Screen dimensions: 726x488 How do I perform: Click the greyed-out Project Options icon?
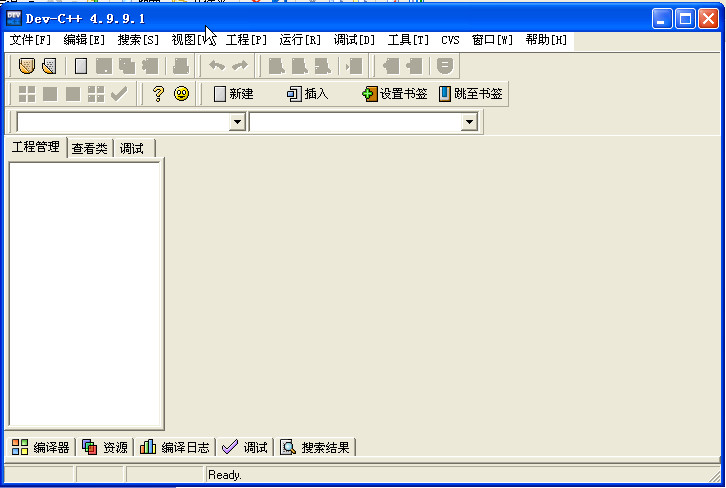(x=444, y=66)
